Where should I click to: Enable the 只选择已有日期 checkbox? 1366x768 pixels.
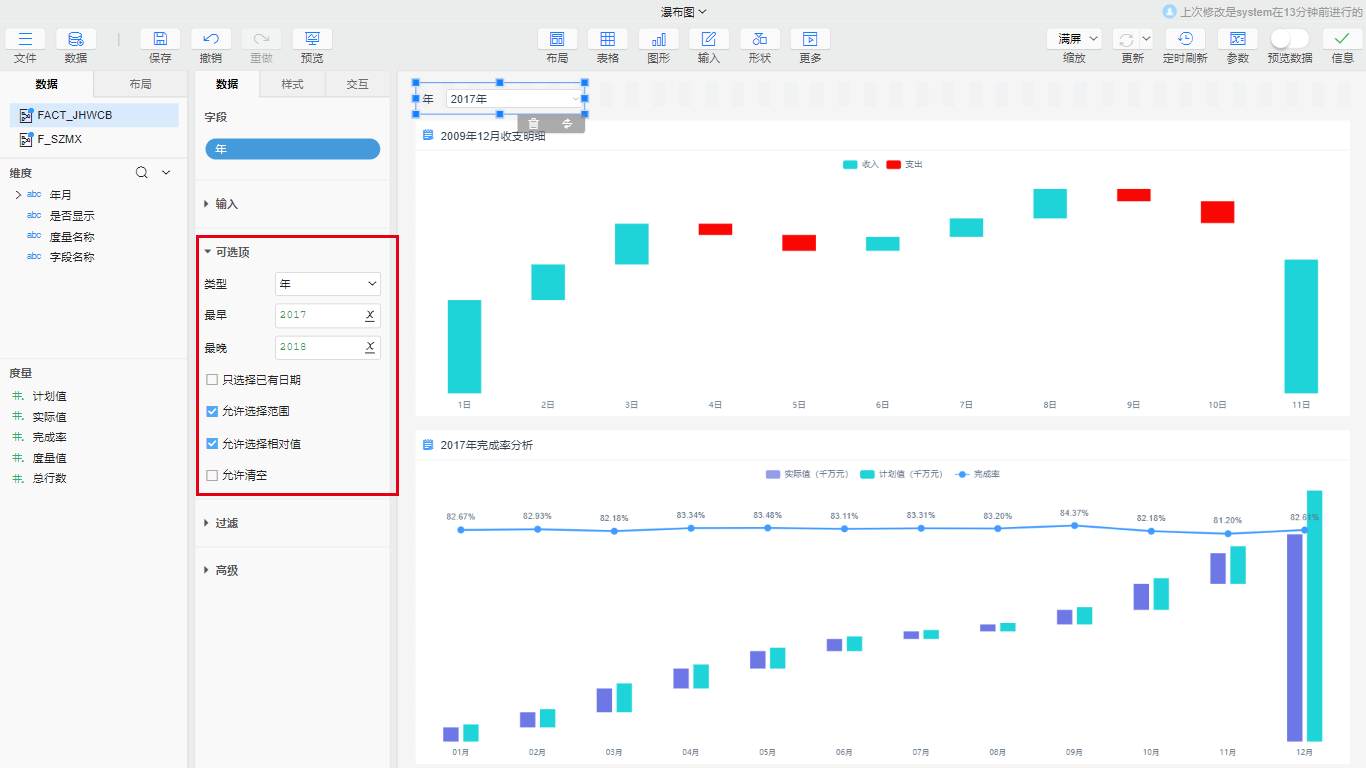tap(212, 380)
